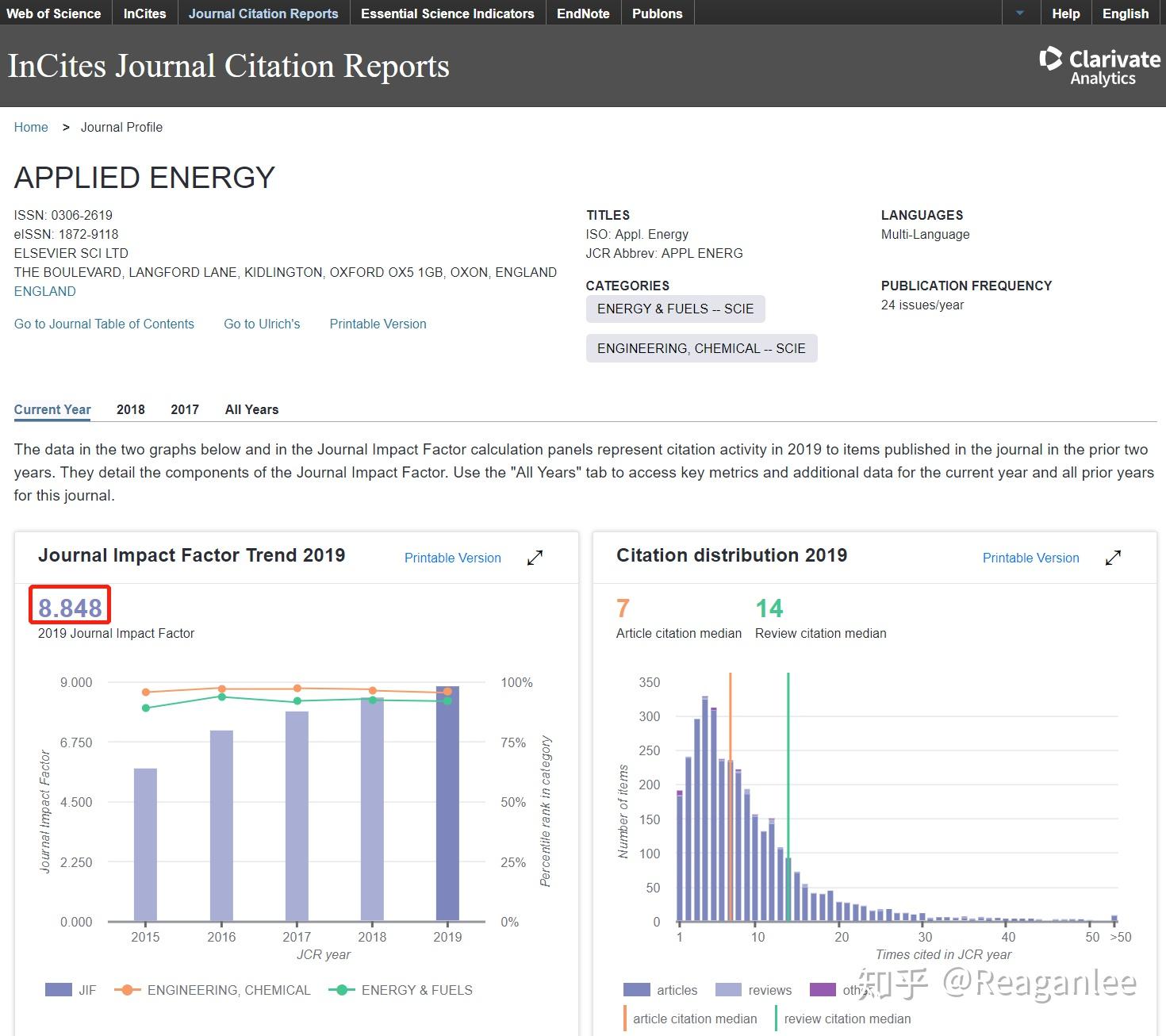1166x1036 pixels.
Task: Follow the ENGLAND country link
Action: pyautogui.click(x=45, y=291)
